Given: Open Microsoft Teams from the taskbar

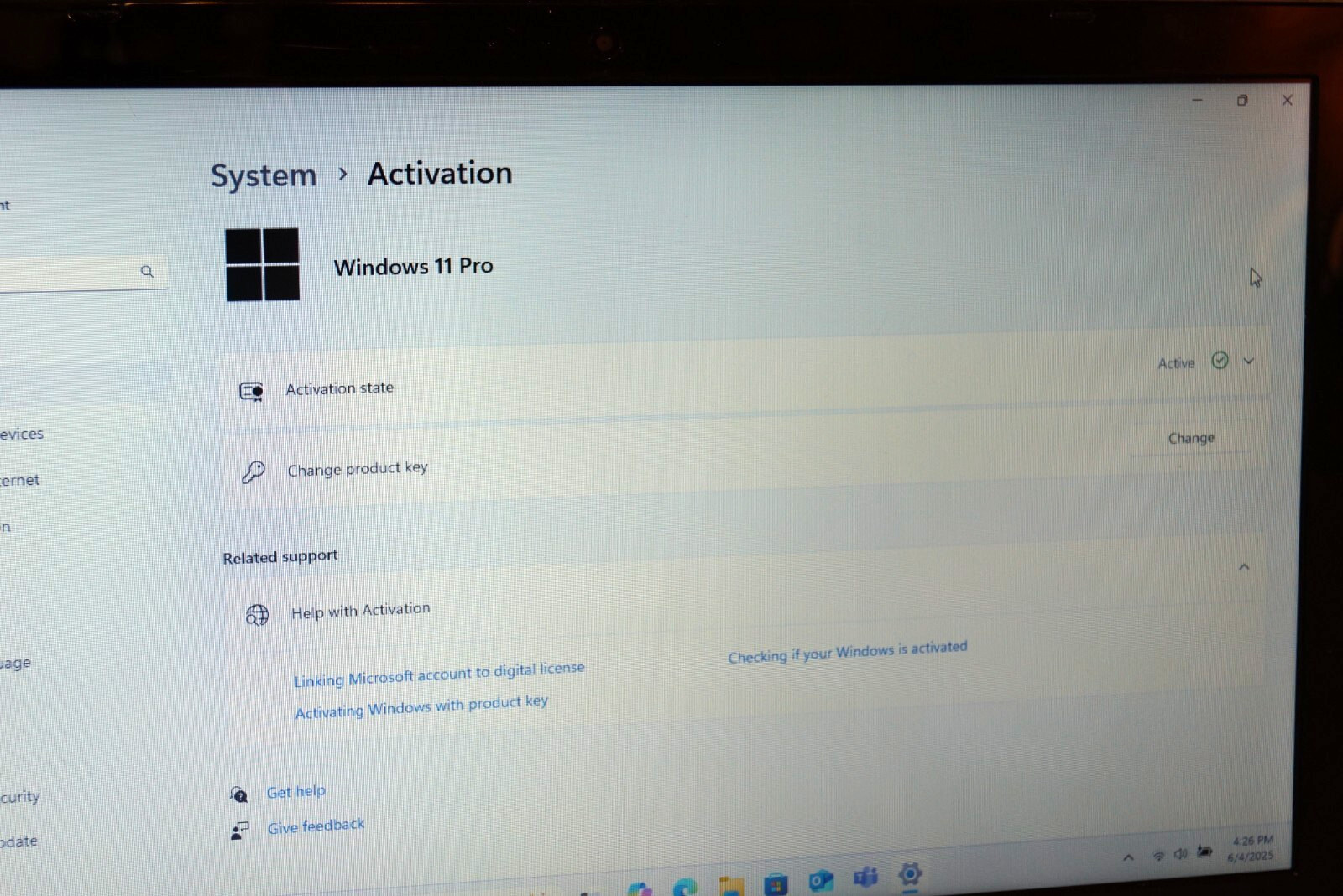Looking at the screenshot, I should pyautogui.click(x=865, y=878).
